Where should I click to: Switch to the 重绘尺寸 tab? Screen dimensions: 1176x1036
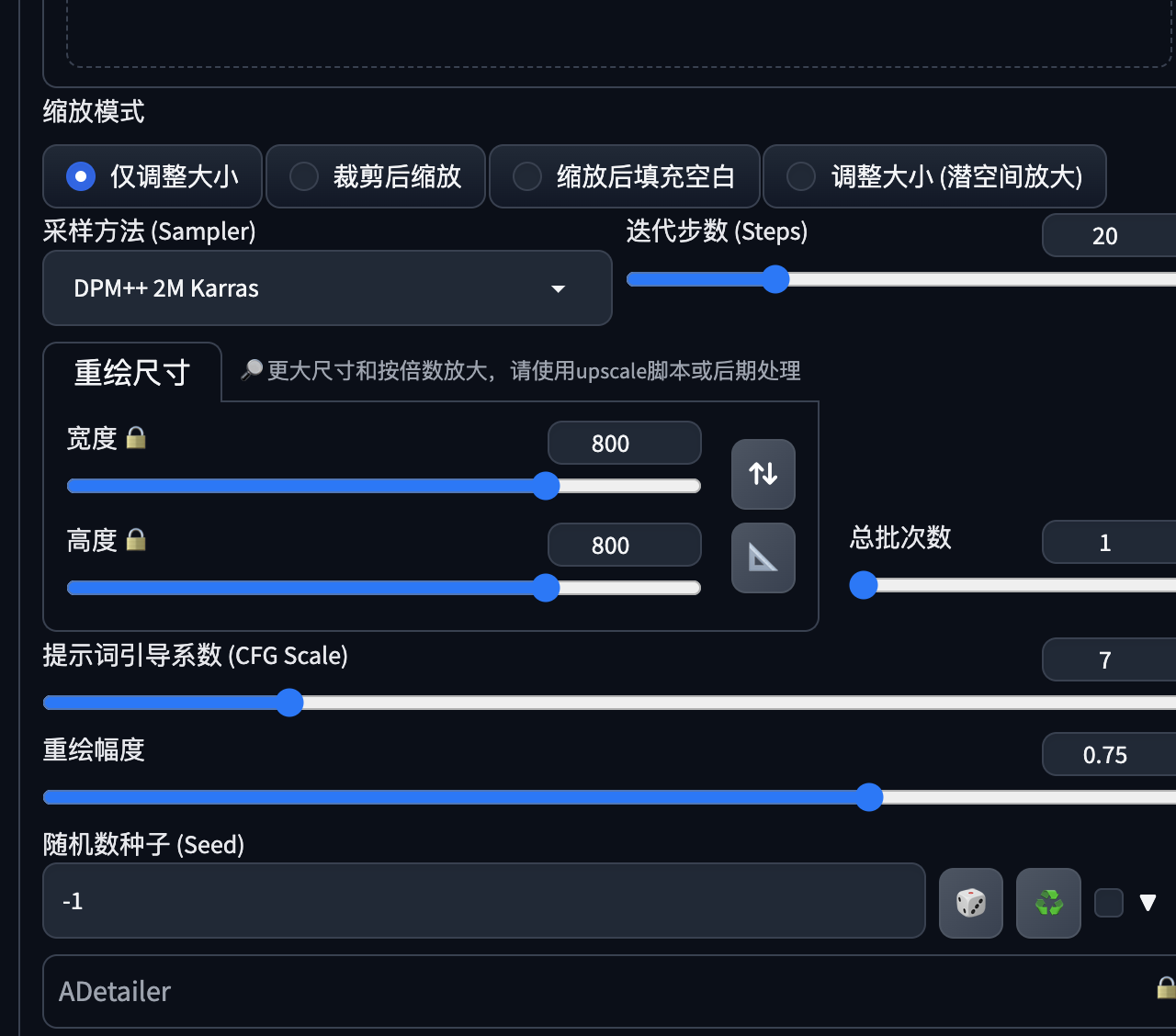point(132,373)
